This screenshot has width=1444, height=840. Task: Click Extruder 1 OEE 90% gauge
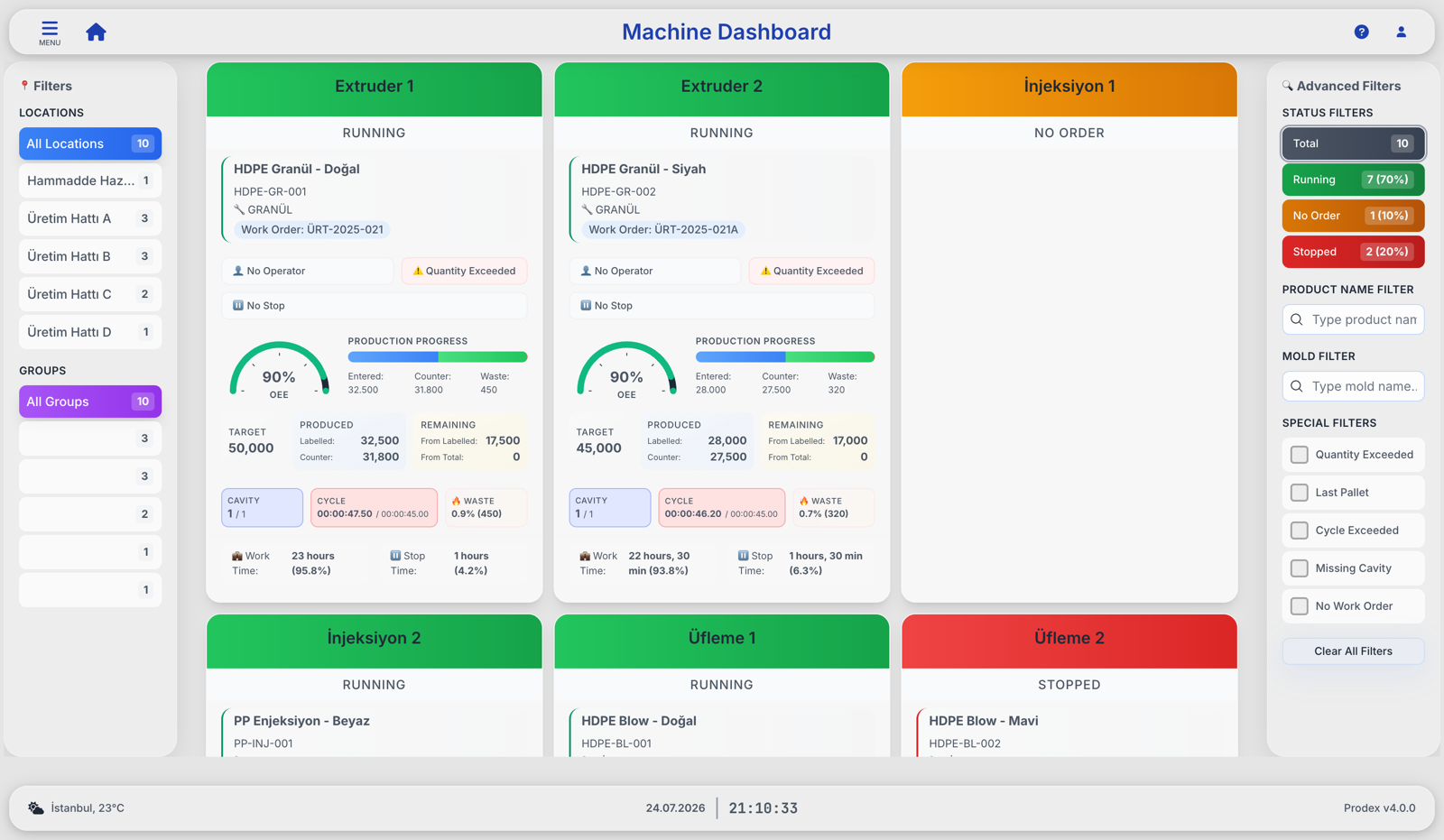pos(279,370)
